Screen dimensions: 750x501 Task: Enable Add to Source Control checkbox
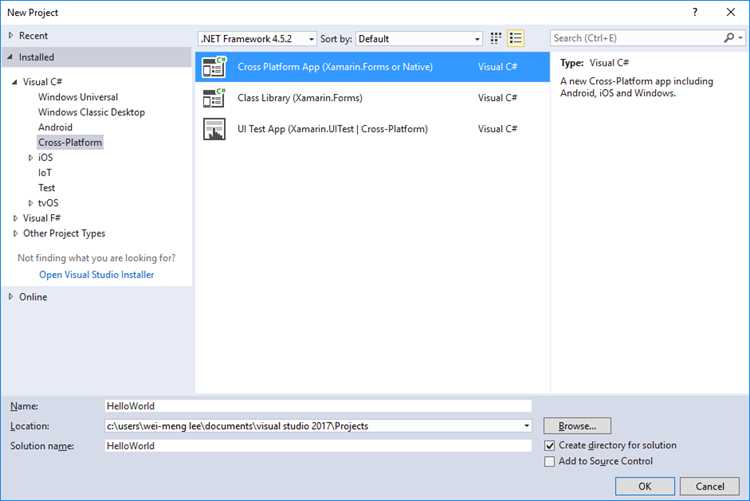550,461
